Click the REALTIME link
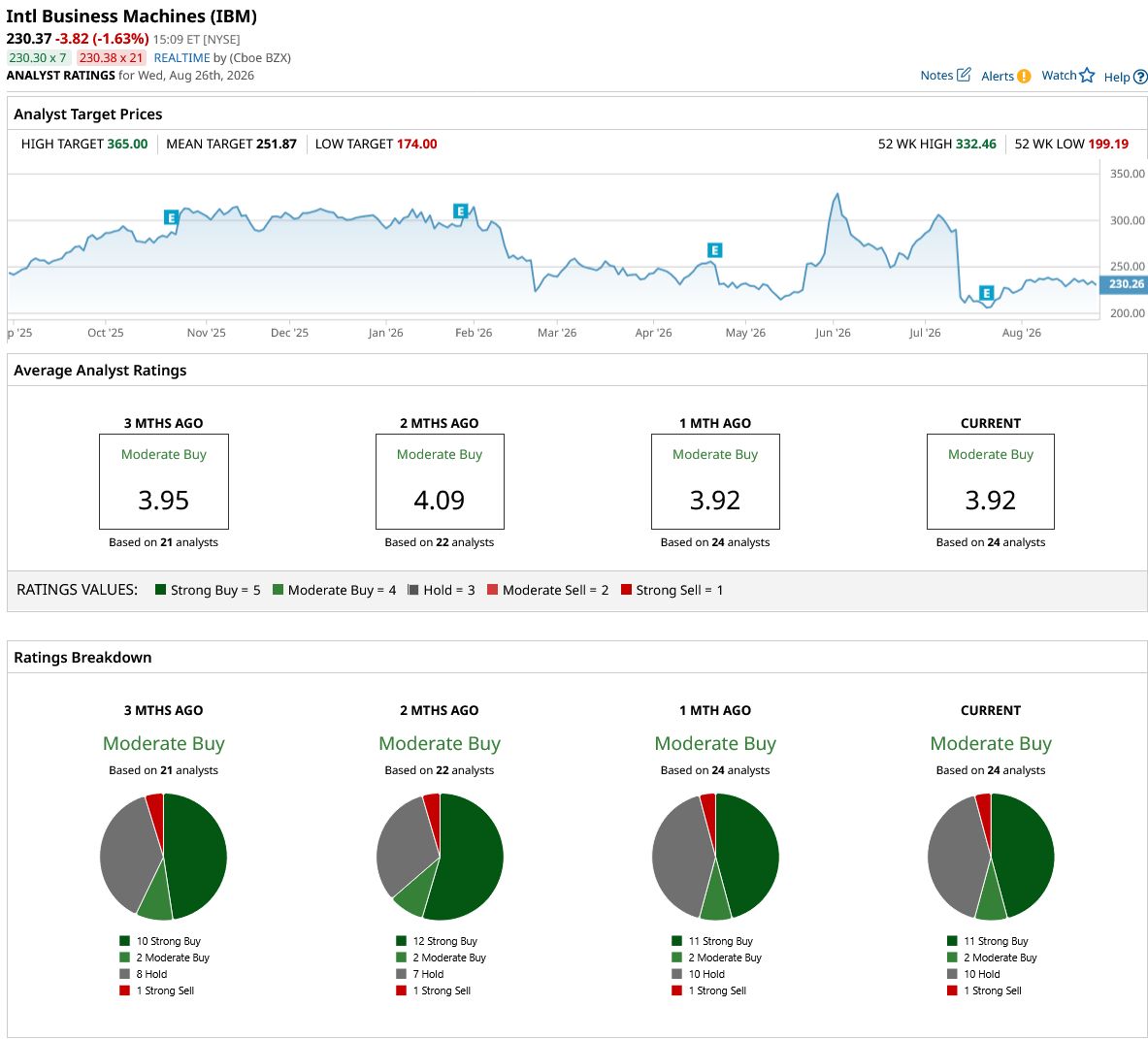1148x1039 pixels. click(181, 58)
